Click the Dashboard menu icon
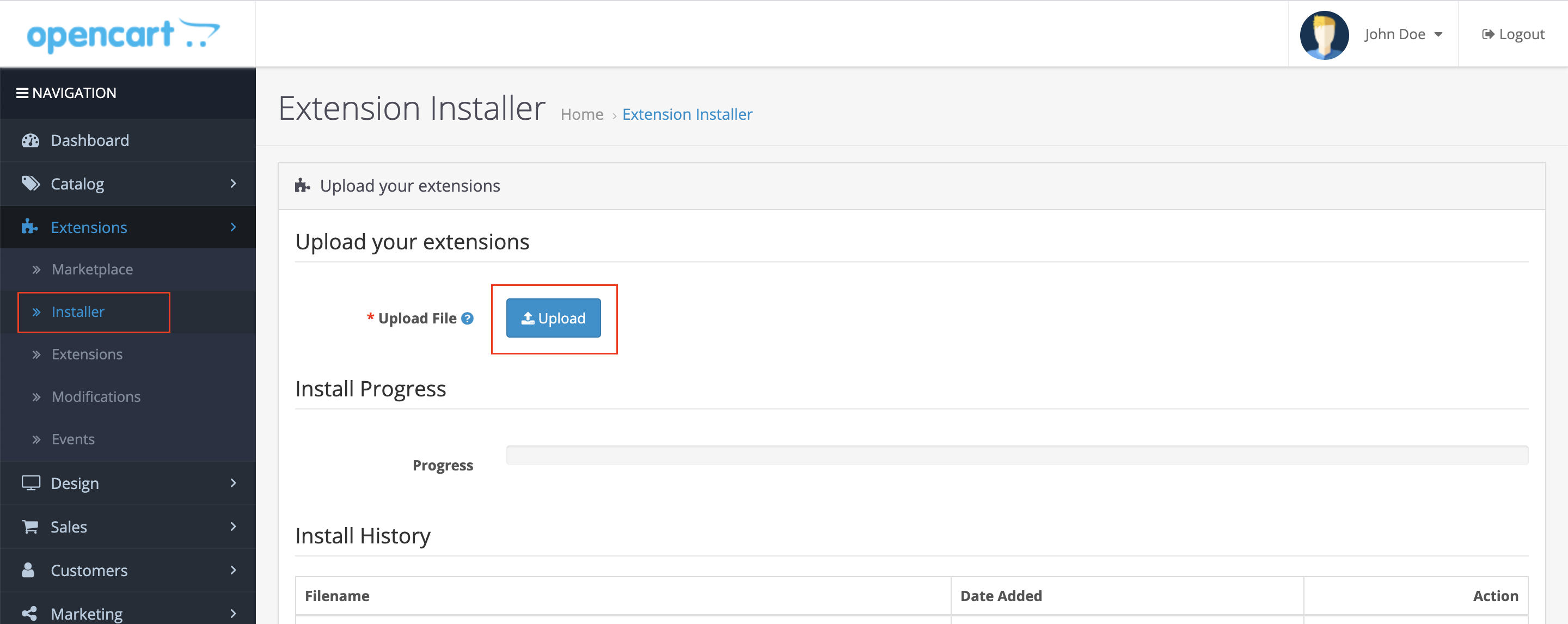 coord(29,140)
